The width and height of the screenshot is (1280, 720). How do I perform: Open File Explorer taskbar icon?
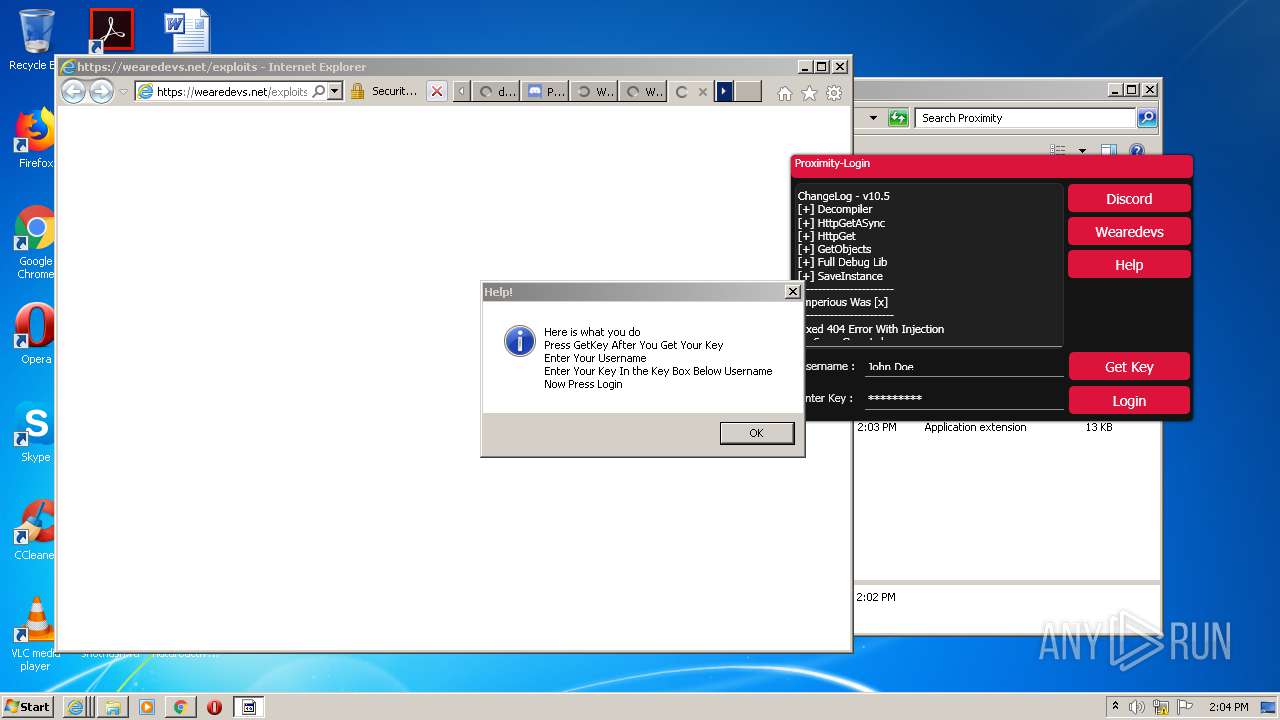coord(112,707)
